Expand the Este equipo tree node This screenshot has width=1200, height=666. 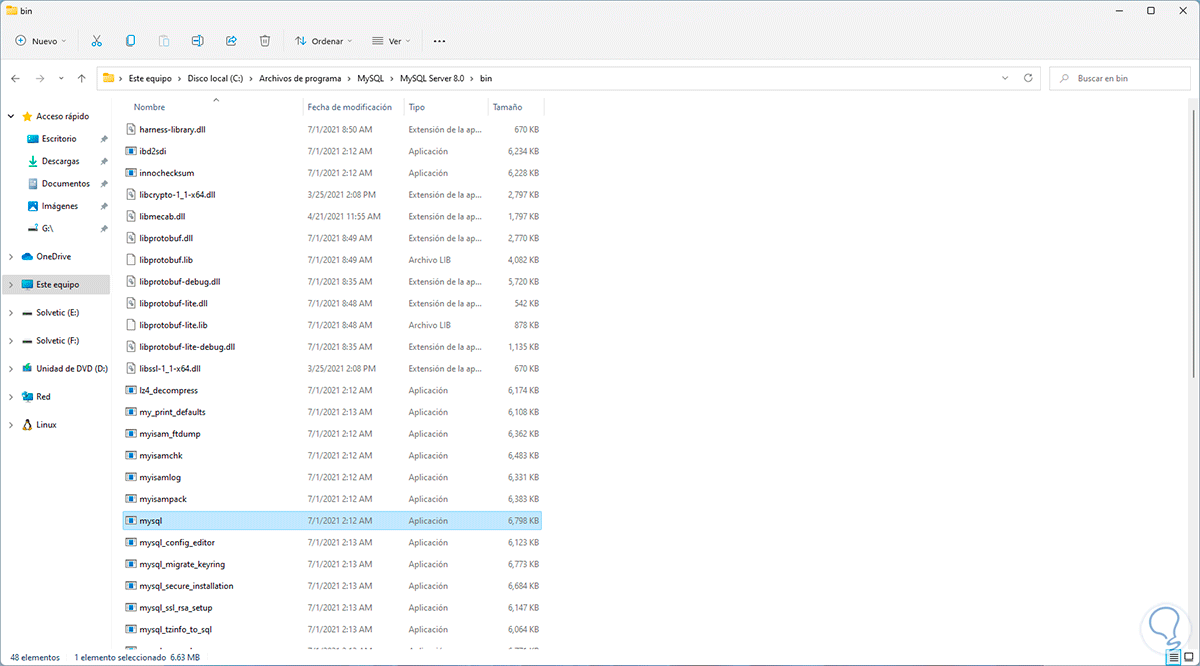[11, 285]
